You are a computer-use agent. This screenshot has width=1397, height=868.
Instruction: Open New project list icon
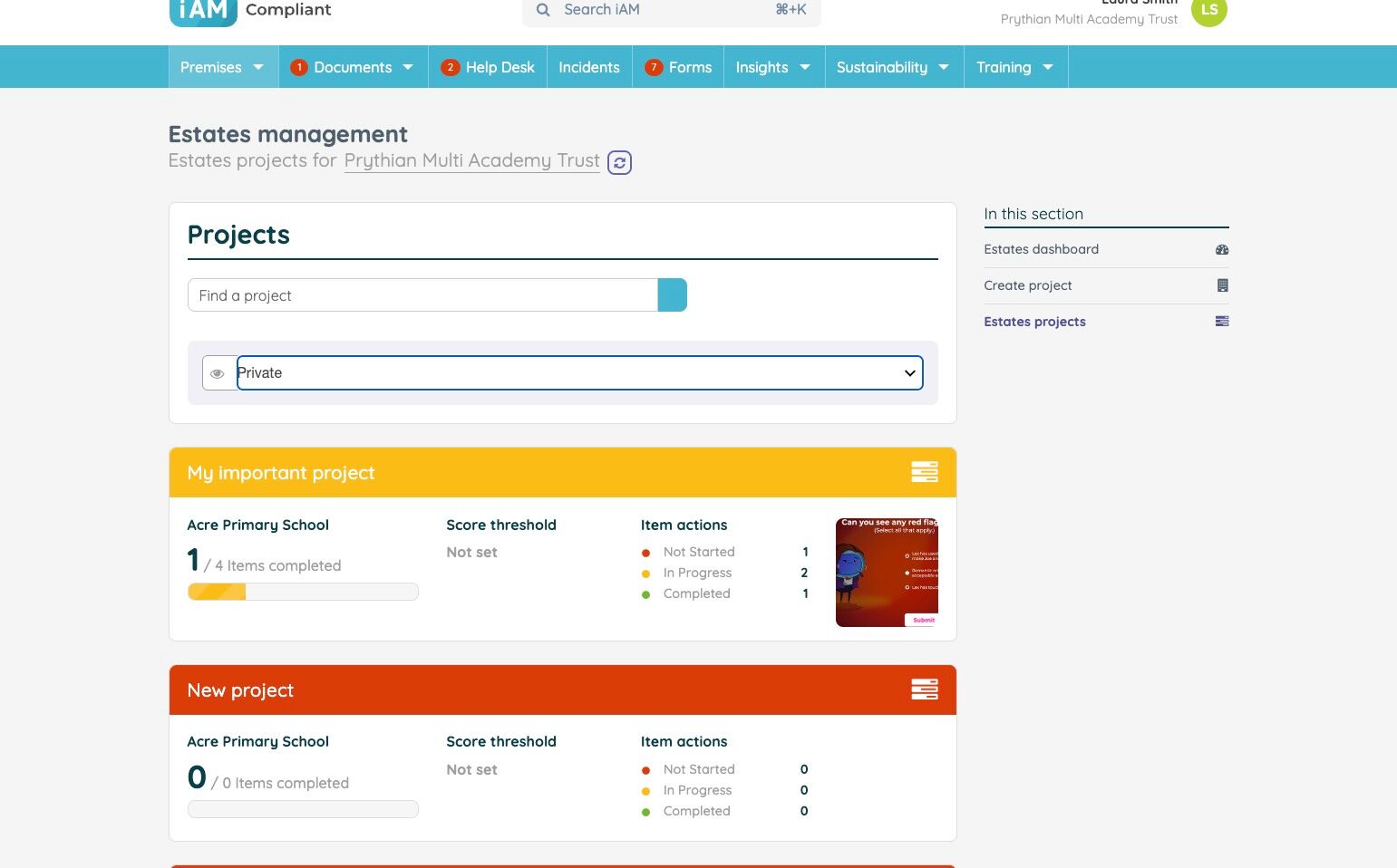(x=925, y=690)
